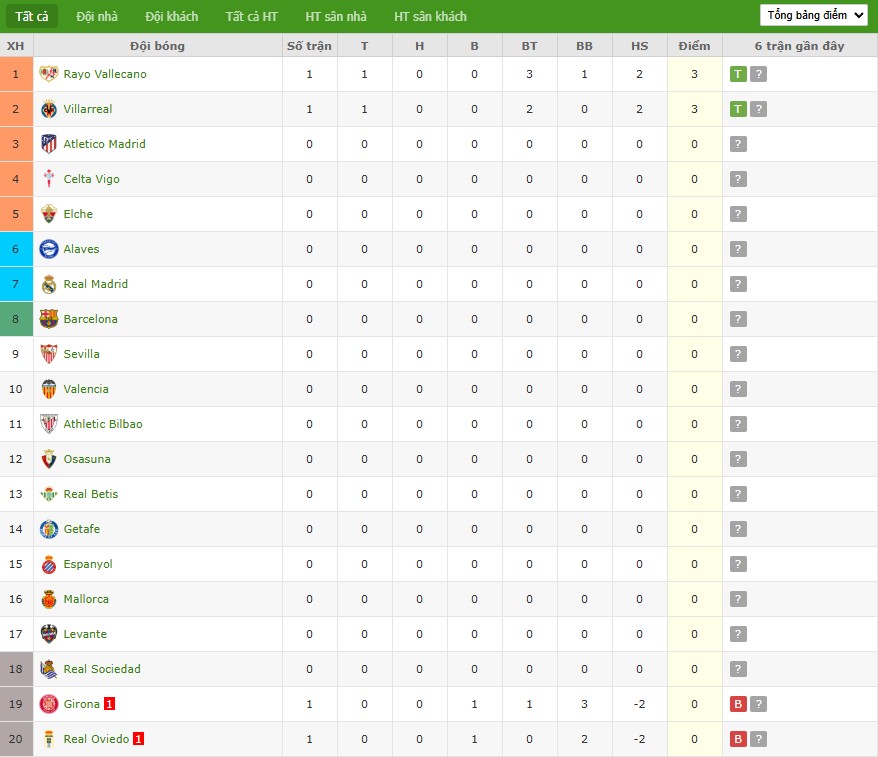Viewport: 878px width, 757px height.
Task: Click the Athletic Bilbao crest
Action: (x=48, y=424)
